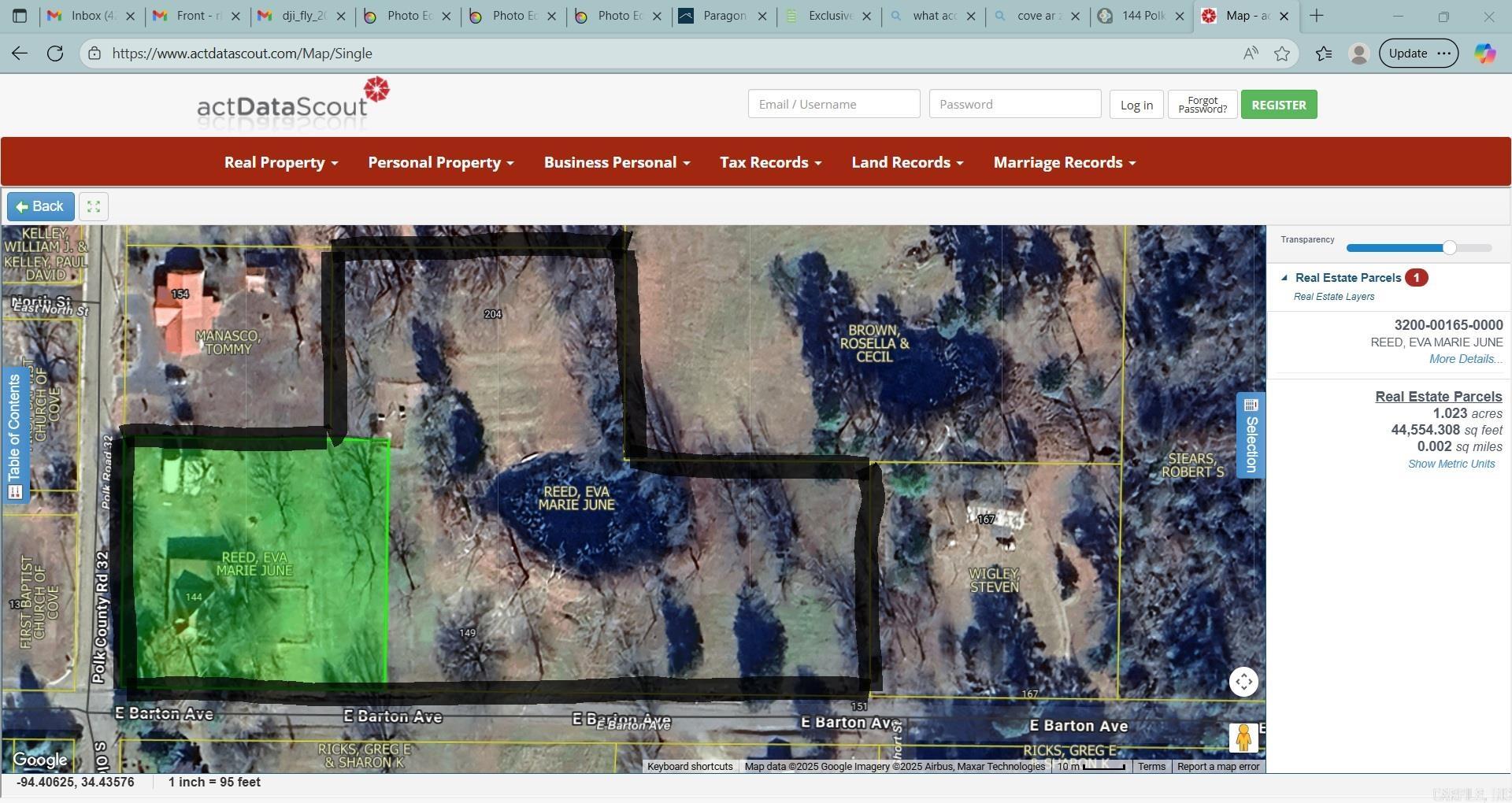
Task: Open the Table of Contents side panel
Action: (14, 435)
